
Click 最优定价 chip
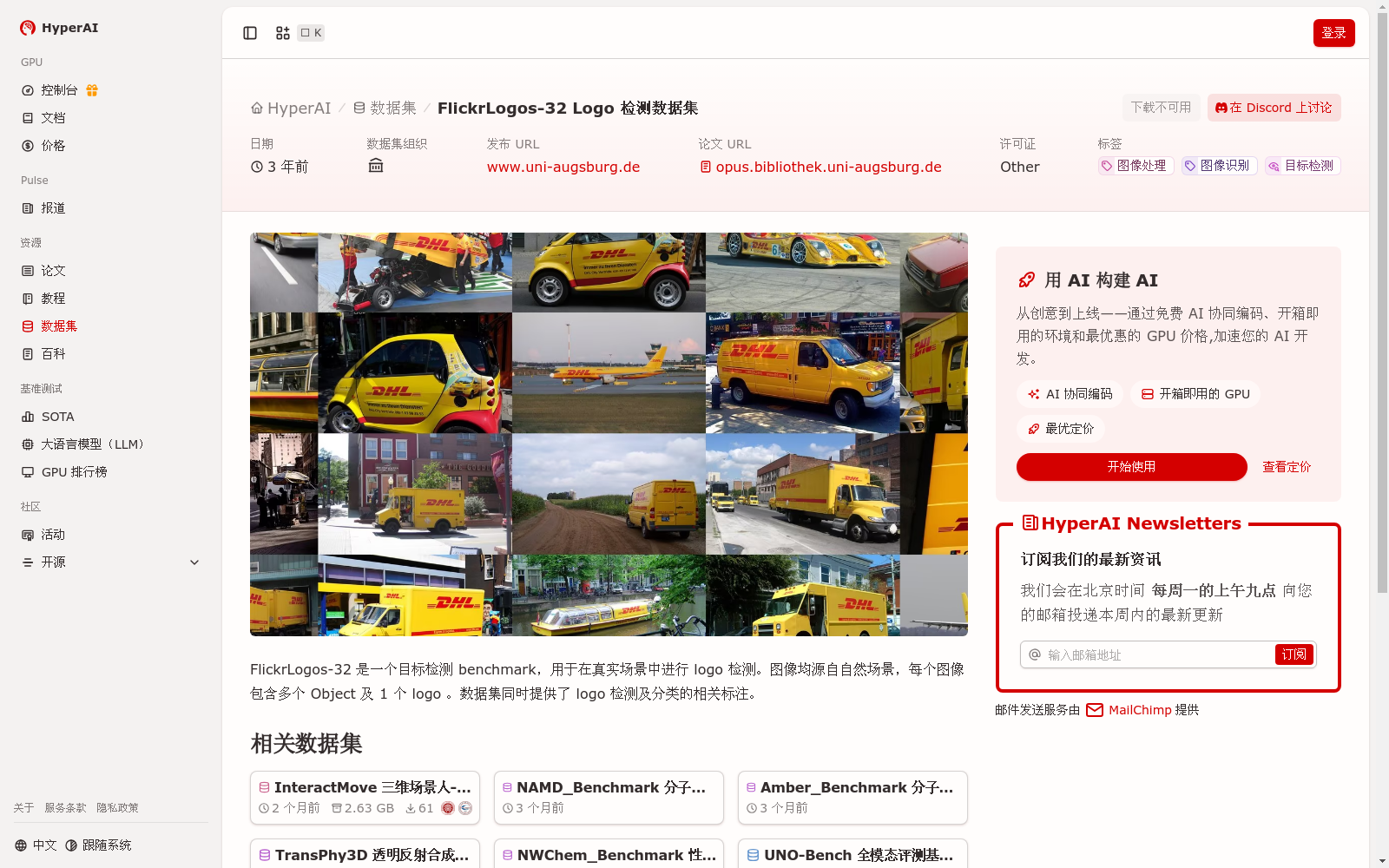pos(1061,429)
